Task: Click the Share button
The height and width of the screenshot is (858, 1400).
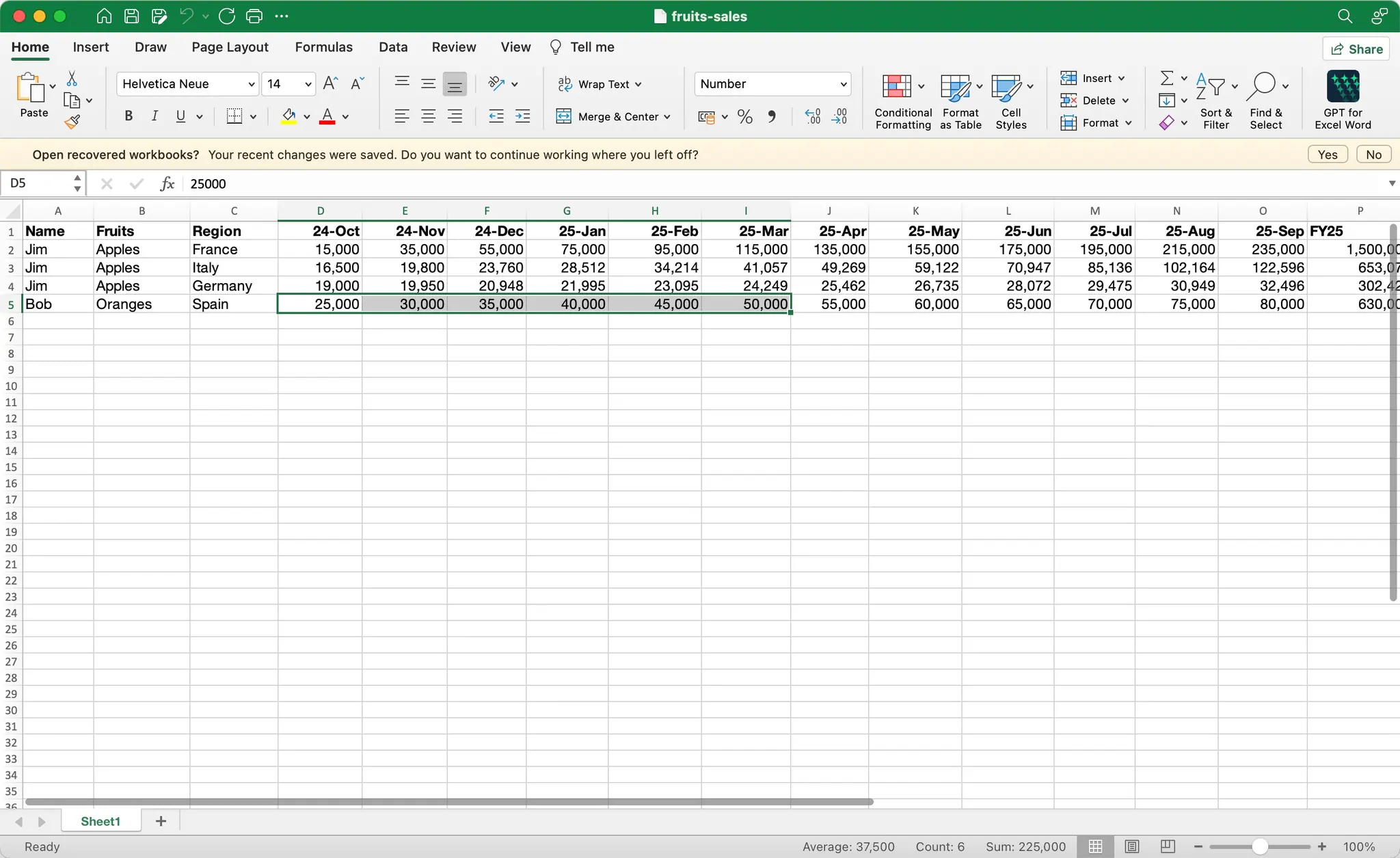Action: pos(1356,49)
